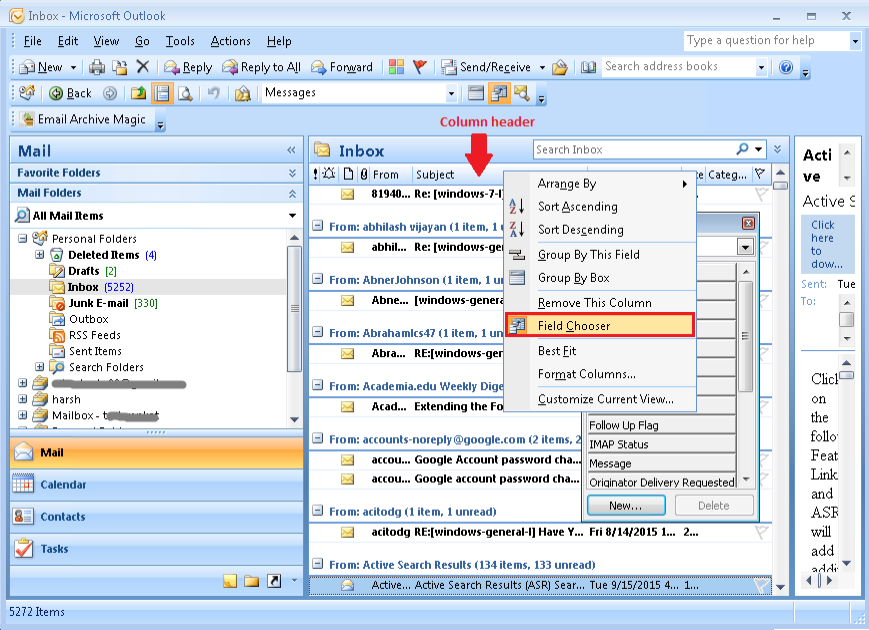Choose Remove This Column
Screen dimensions: 869x630
(601, 303)
